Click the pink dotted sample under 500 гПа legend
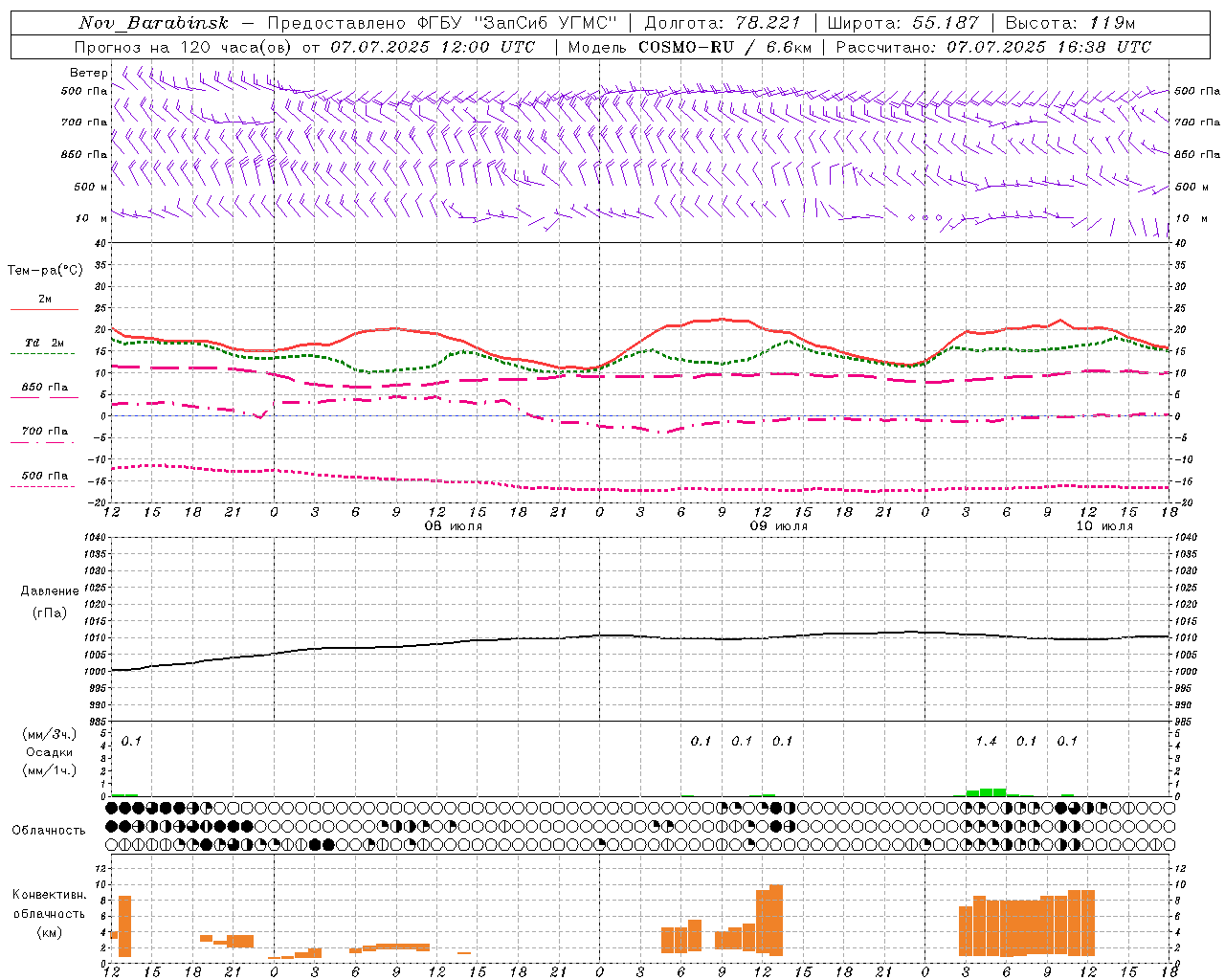The width and height of the screenshot is (1225, 980). coord(43,487)
